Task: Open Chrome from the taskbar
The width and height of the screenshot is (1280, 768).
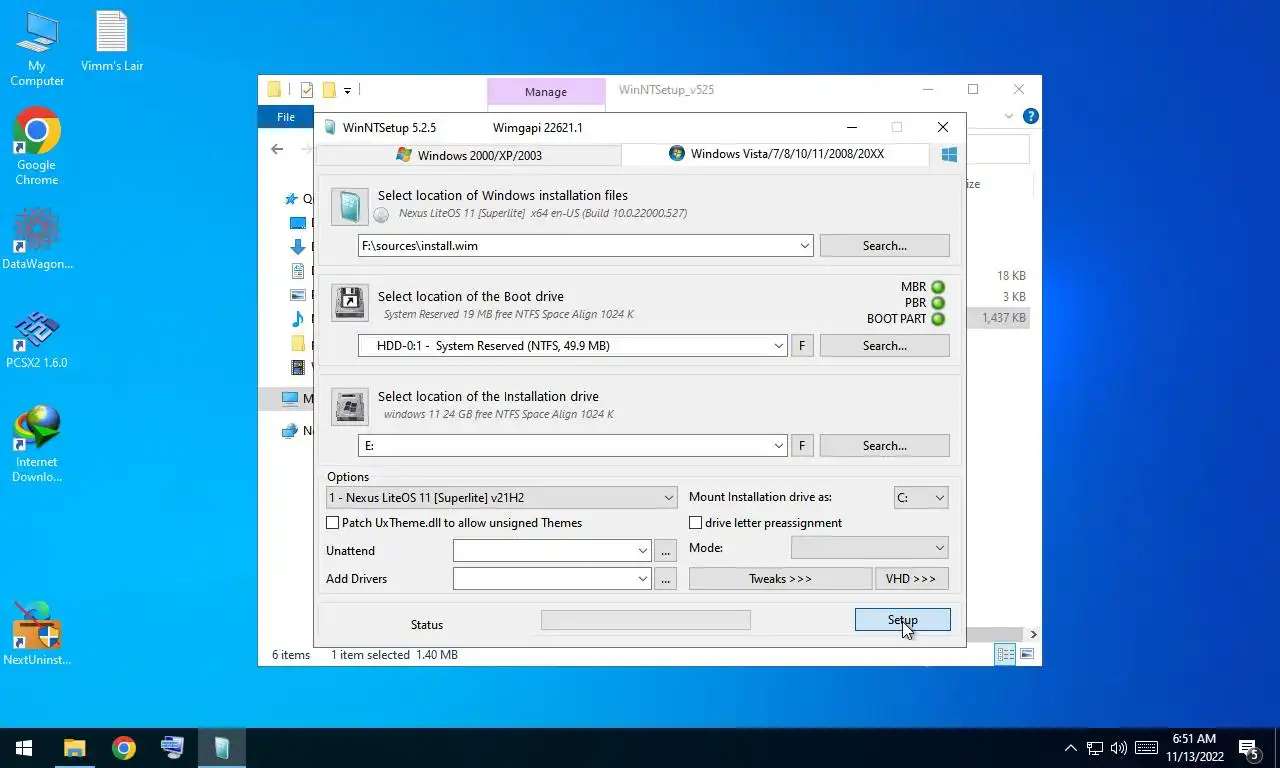Action: point(124,748)
